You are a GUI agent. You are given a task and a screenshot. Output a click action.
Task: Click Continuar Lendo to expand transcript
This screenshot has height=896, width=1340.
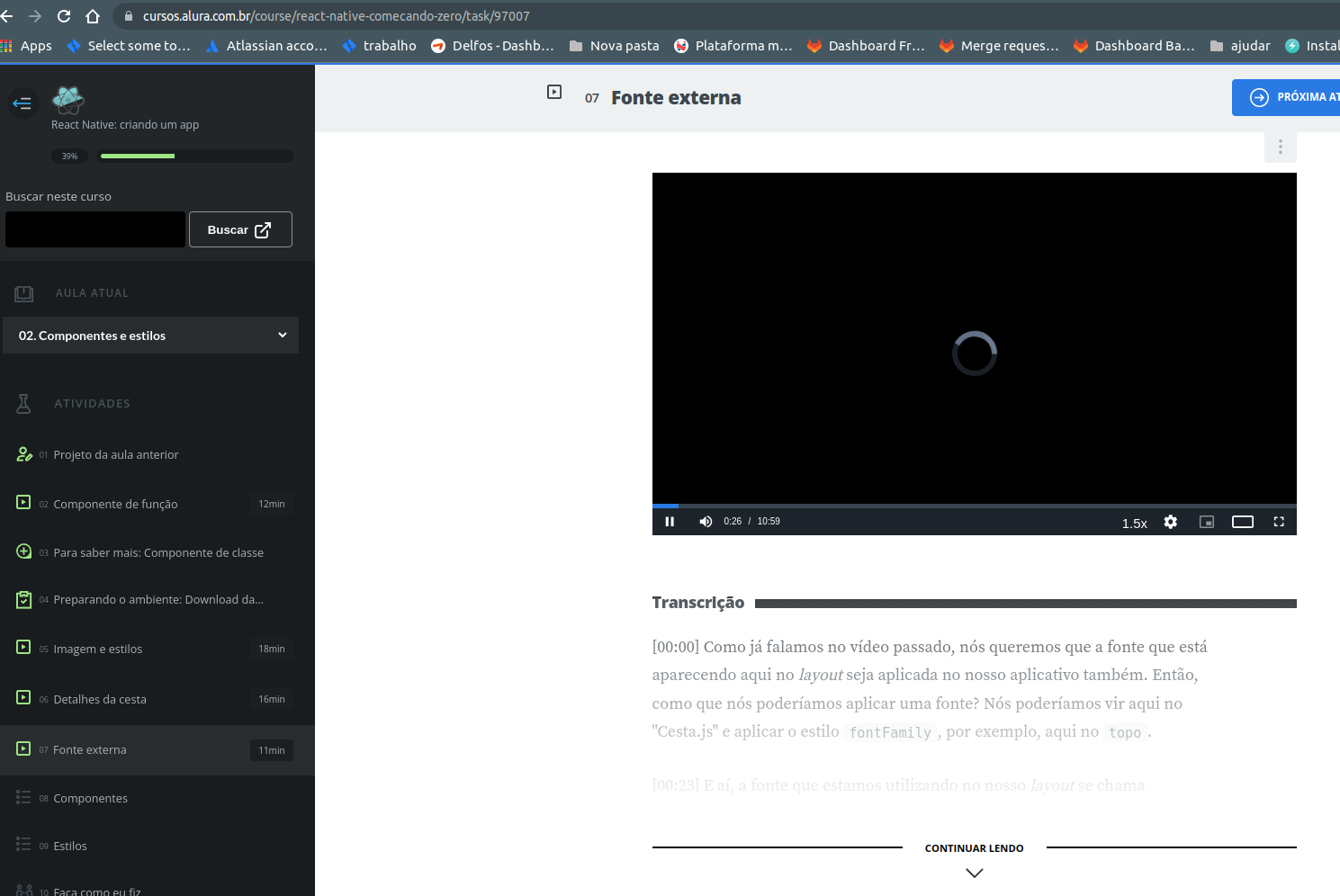[x=974, y=848]
